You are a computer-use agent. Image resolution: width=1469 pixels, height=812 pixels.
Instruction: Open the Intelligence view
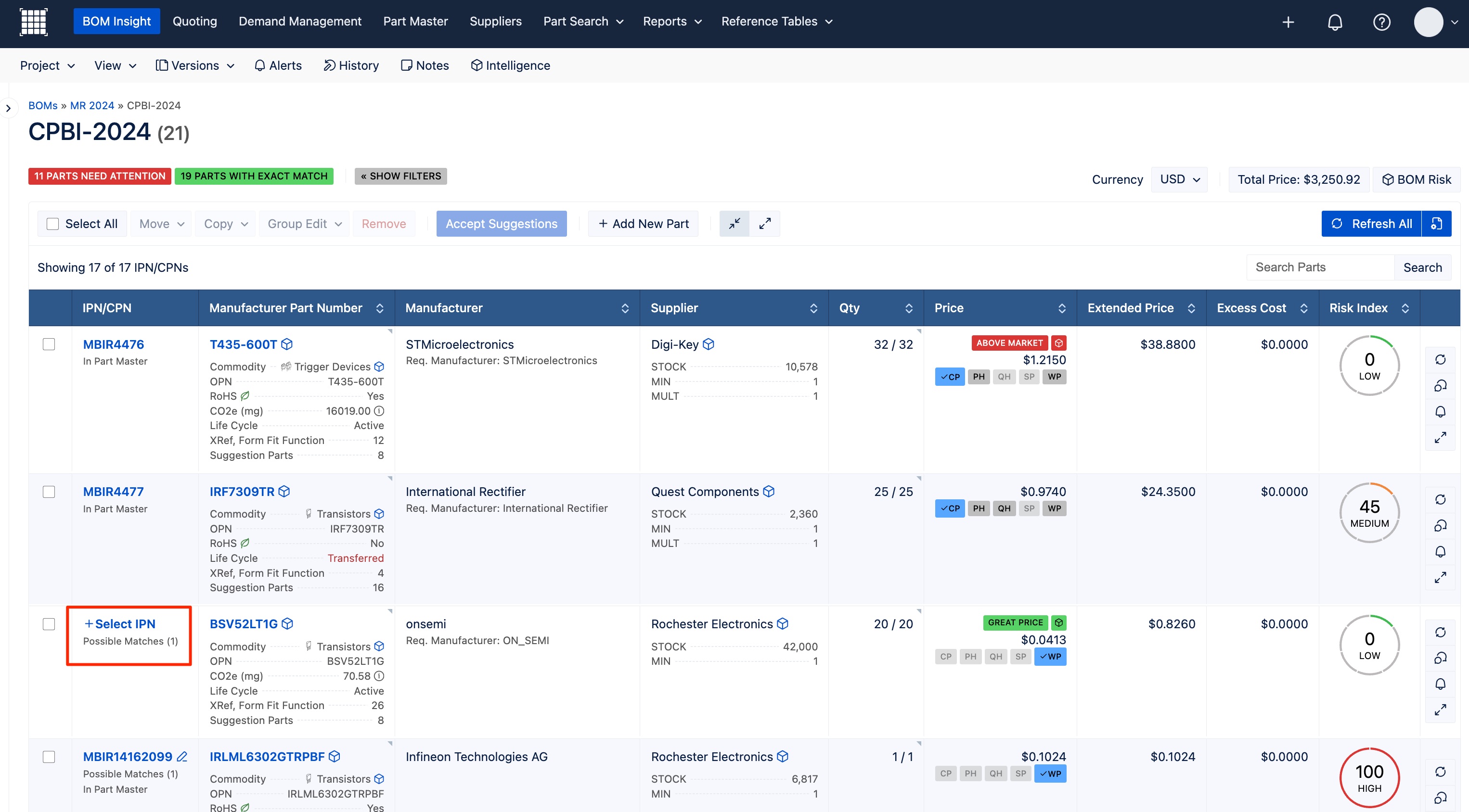point(510,65)
